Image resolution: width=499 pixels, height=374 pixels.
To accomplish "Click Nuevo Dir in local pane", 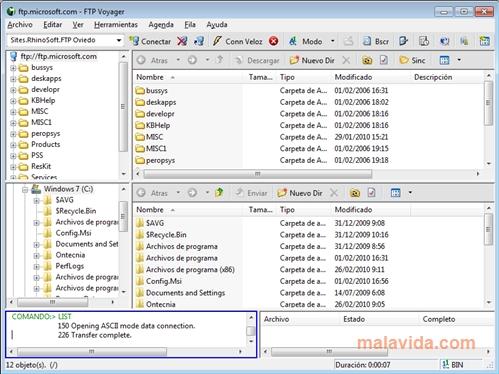I will click(x=300, y=193).
